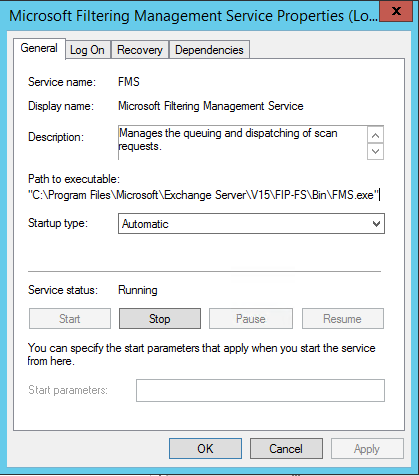Screen dimensions: 419x476
Task: Click the Pause service button
Action: [x=251, y=319]
